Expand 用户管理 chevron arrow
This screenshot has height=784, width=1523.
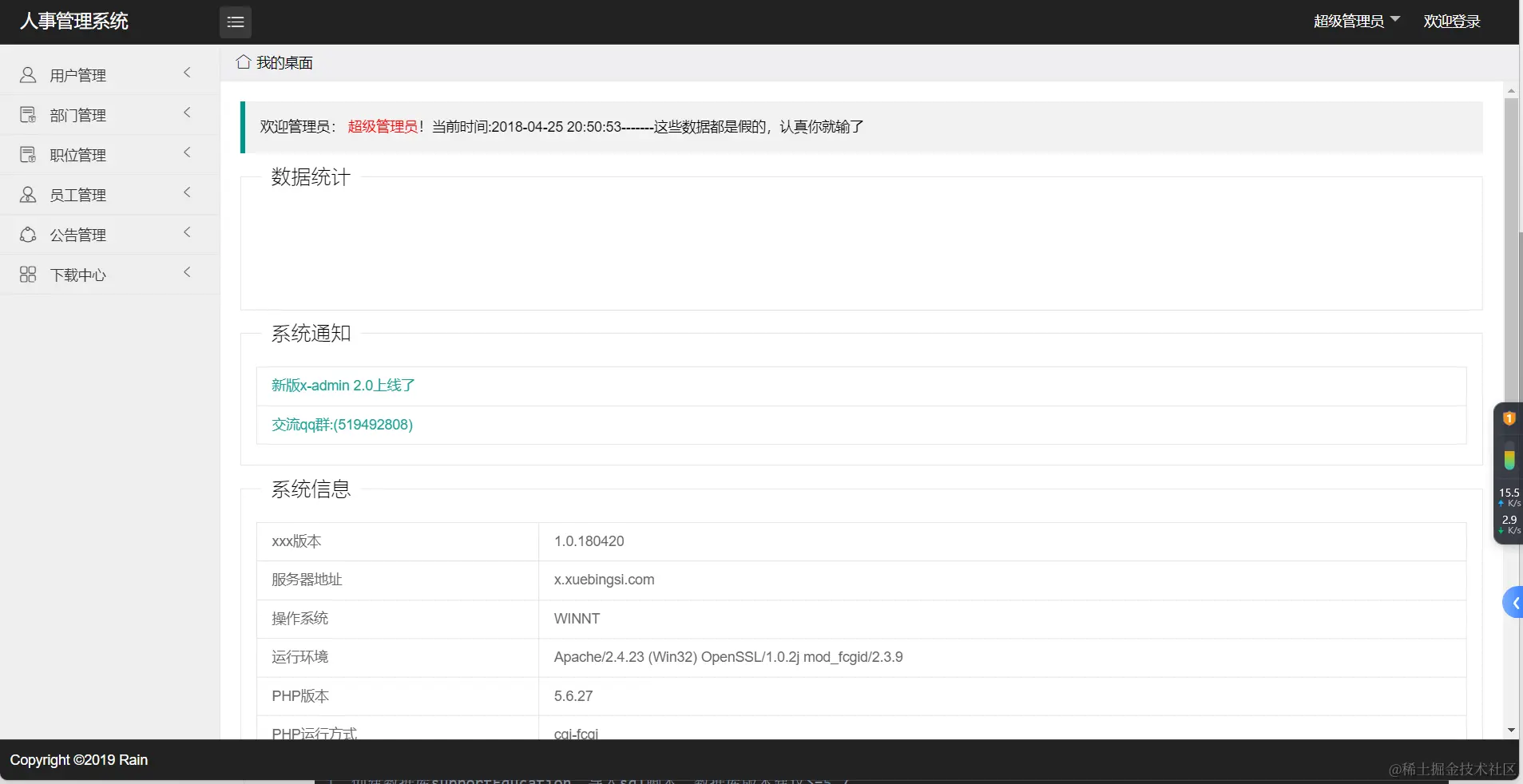(187, 73)
